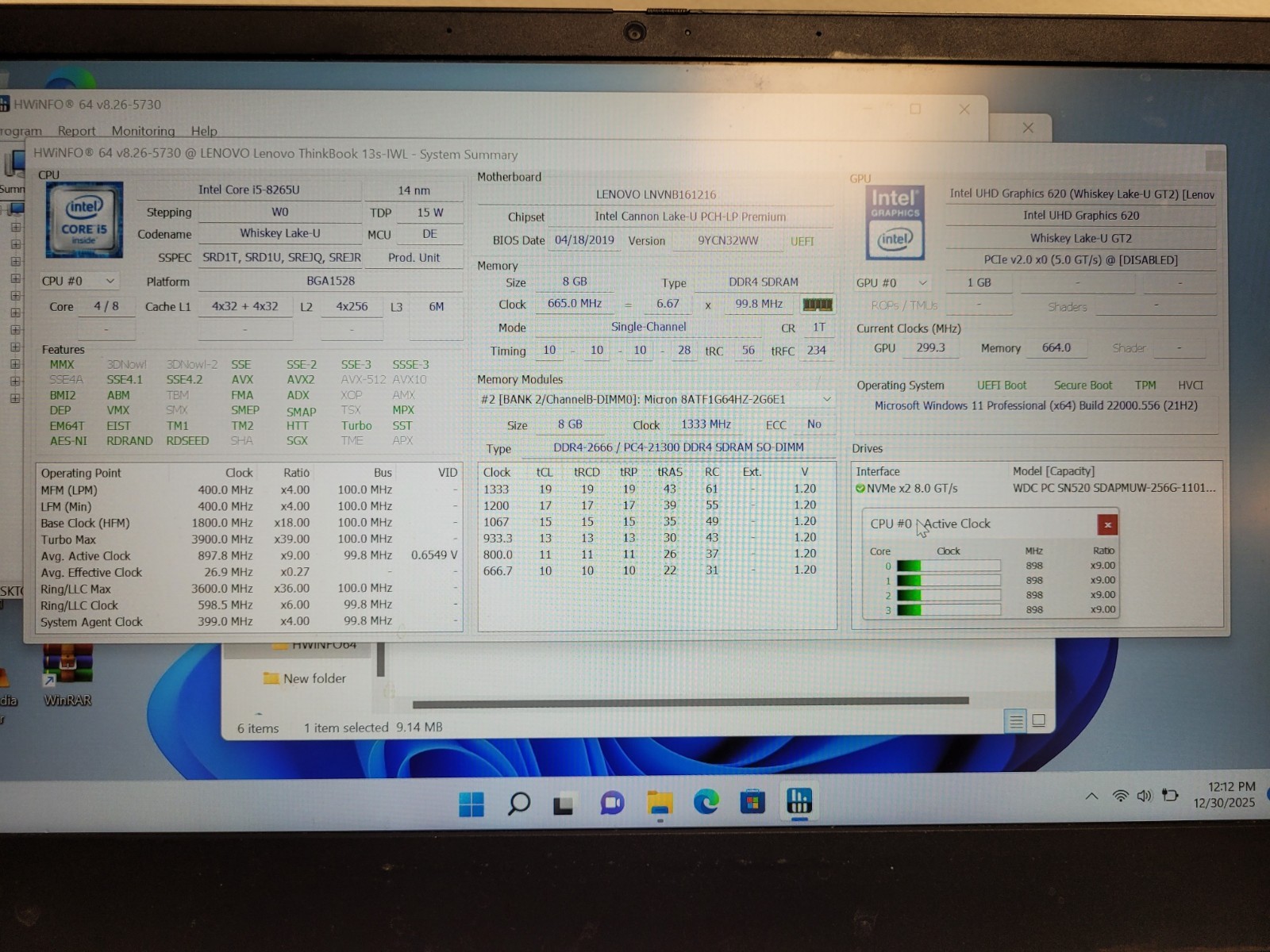Click the NVMe x2 8.0 GT/s interface entry
The width and height of the screenshot is (1270, 952).
click(x=911, y=488)
